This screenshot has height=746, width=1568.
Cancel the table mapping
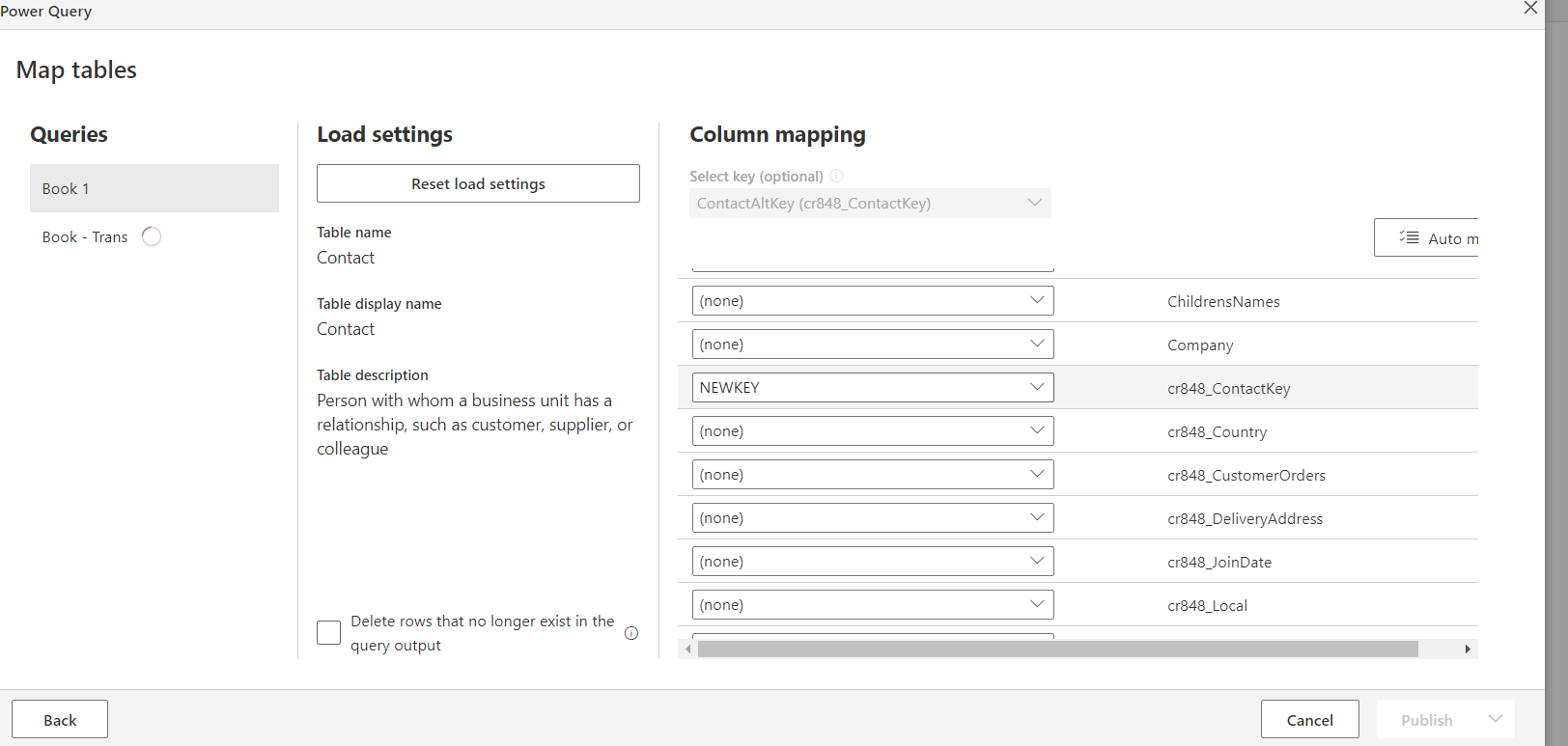click(1310, 719)
